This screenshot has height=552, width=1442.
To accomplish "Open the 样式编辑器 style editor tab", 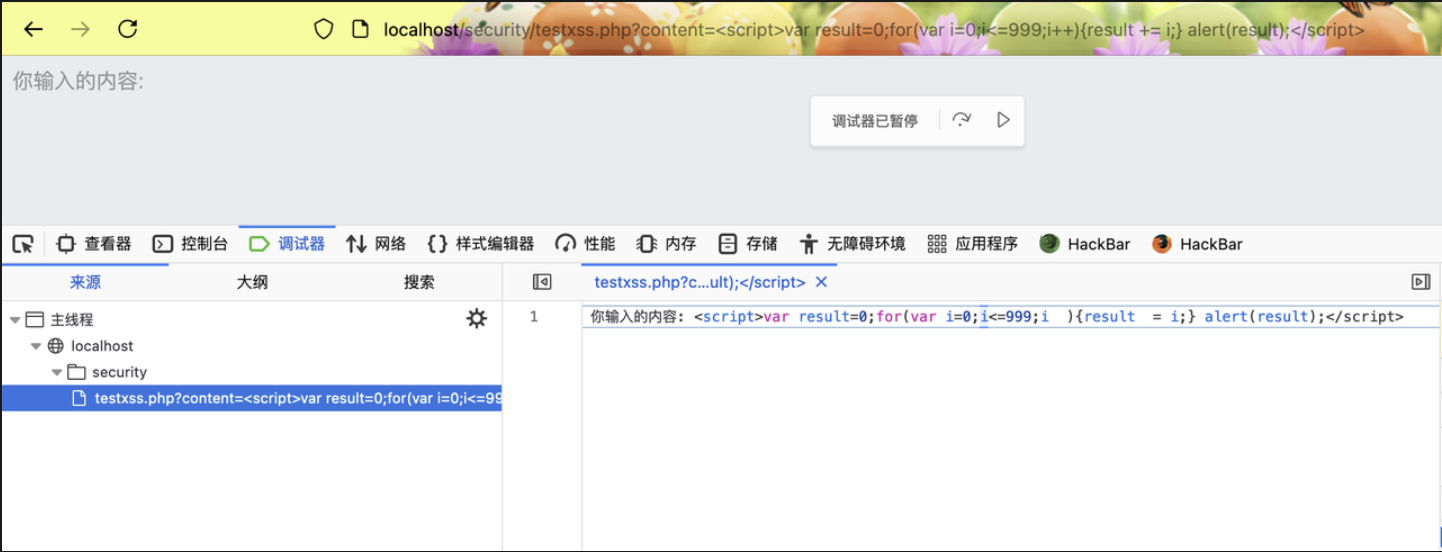I will (480, 244).
